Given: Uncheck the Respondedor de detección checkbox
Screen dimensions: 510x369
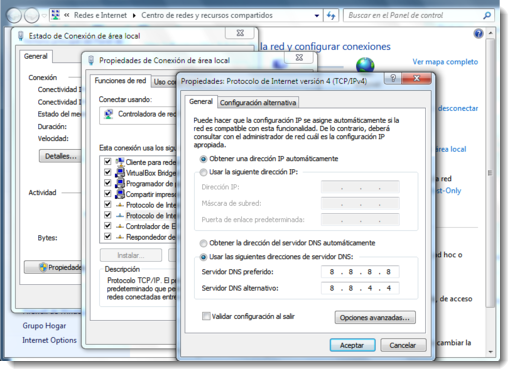Looking at the screenshot, I should 107,236.
